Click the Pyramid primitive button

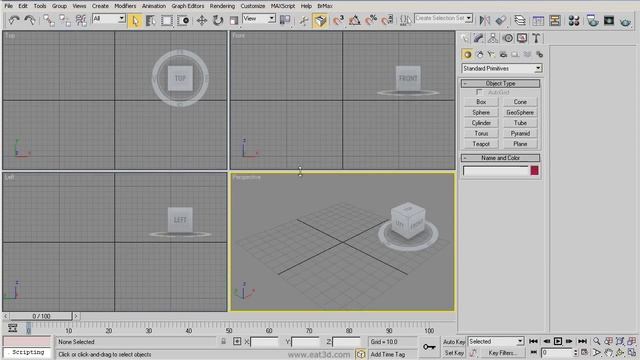click(x=520, y=133)
